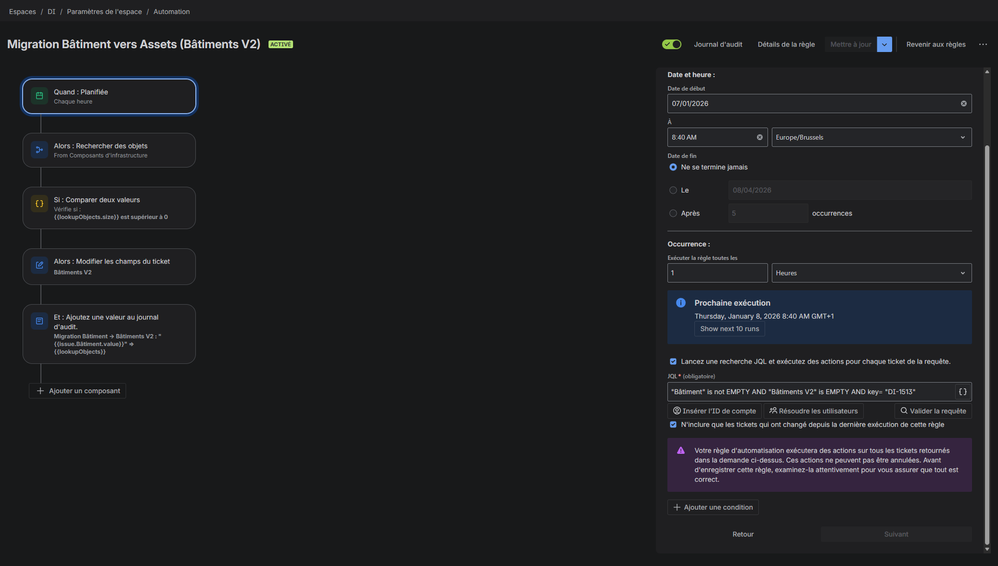Click the Retour button
998x566 pixels.
click(x=743, y=534)
